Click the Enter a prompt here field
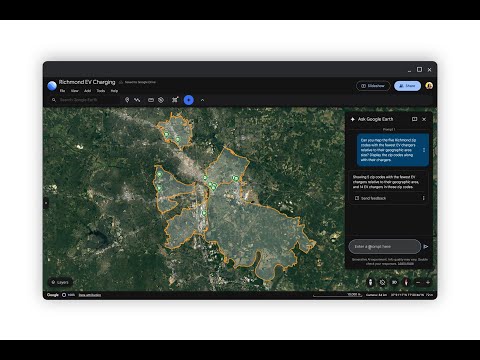Screen dimensions: 480x360 pyautogui.click(x=385, y=247)
